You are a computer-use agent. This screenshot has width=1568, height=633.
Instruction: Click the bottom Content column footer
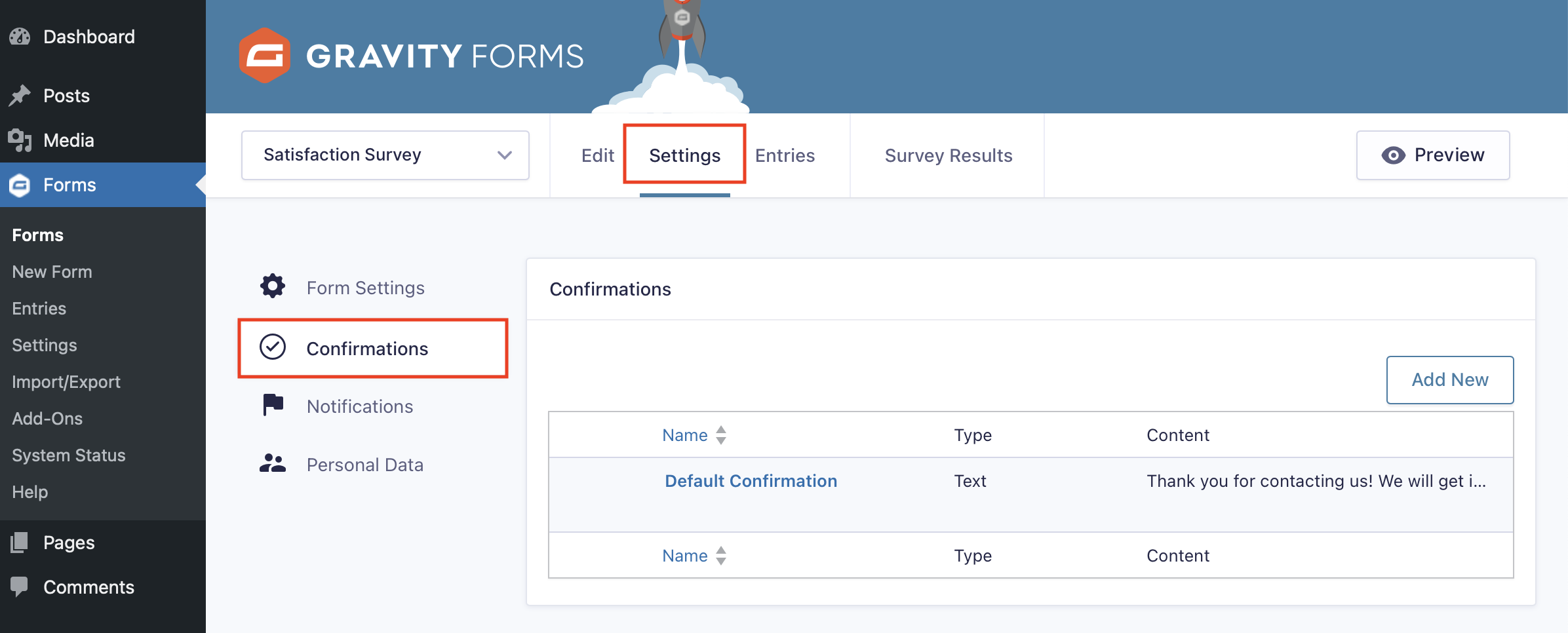click(x=1178, y=556)
